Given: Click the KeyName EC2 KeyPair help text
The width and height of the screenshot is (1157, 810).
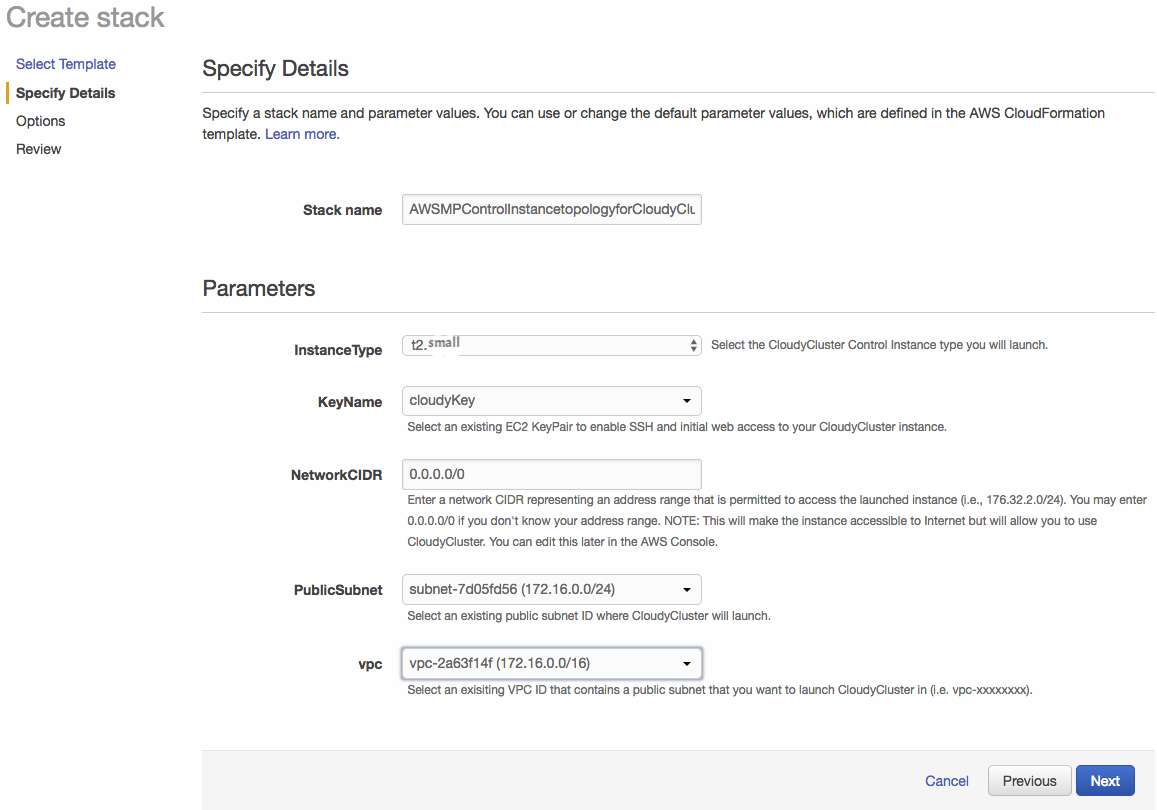Looking at the screenshot, I should coord(677,426).
